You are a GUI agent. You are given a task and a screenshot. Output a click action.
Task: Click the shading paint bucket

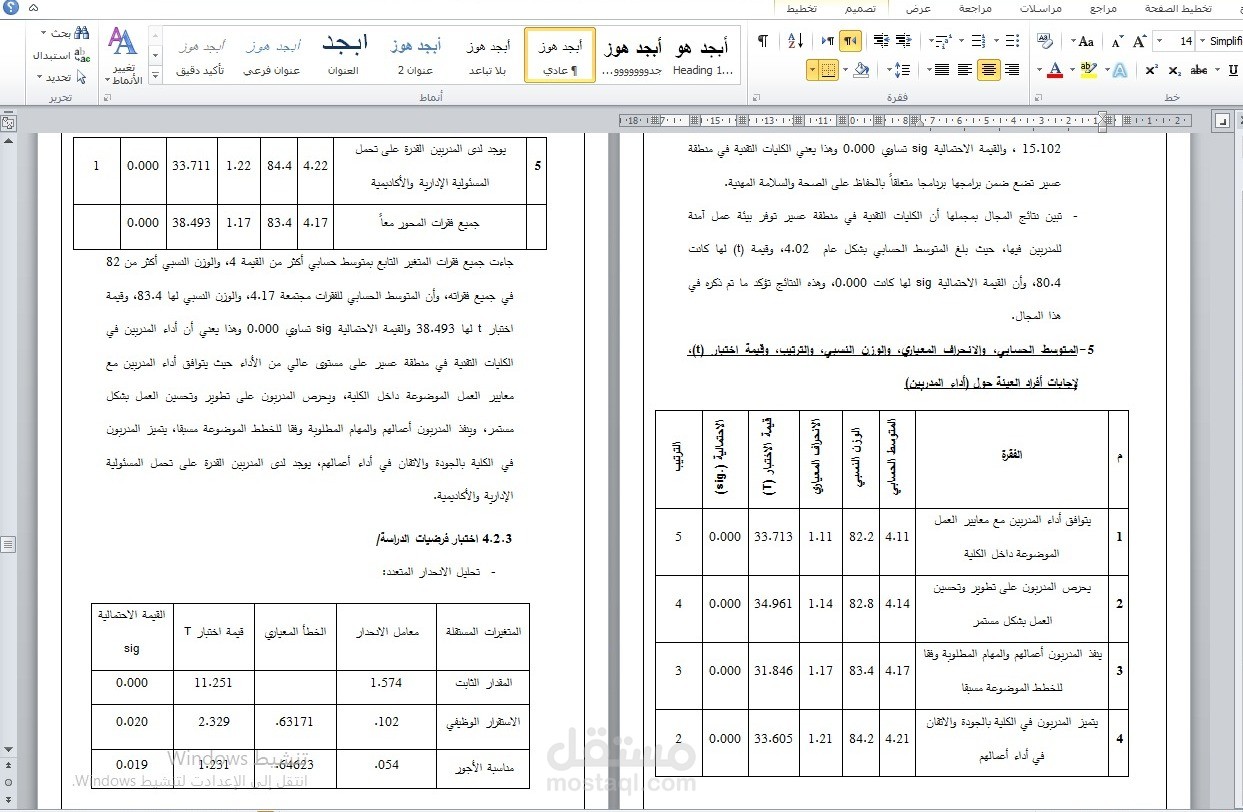click(861, 70)
